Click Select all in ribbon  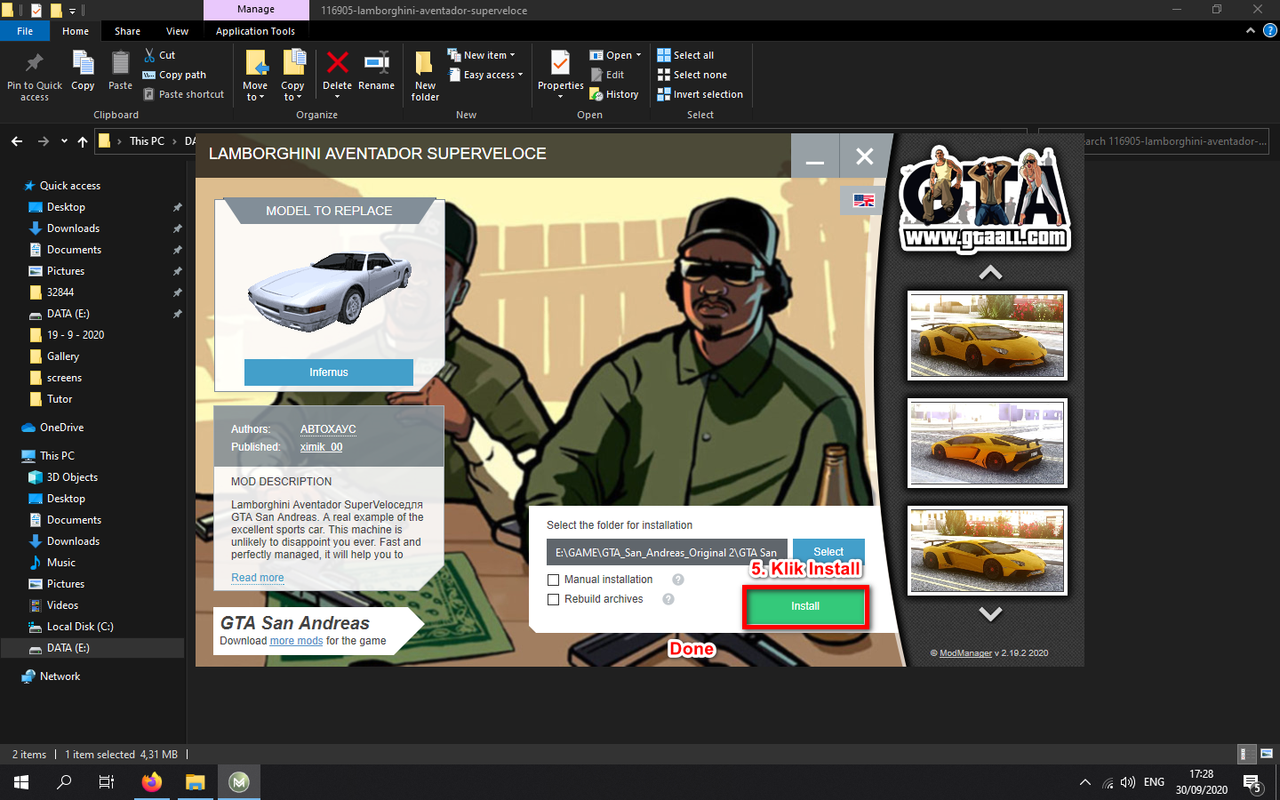point(685,55)
